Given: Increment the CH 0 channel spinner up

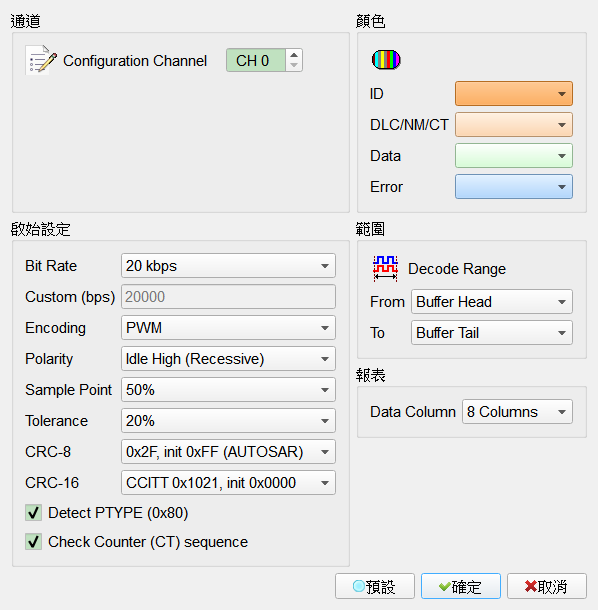Looking at the screenshot, I should click(x=294, y=55).
